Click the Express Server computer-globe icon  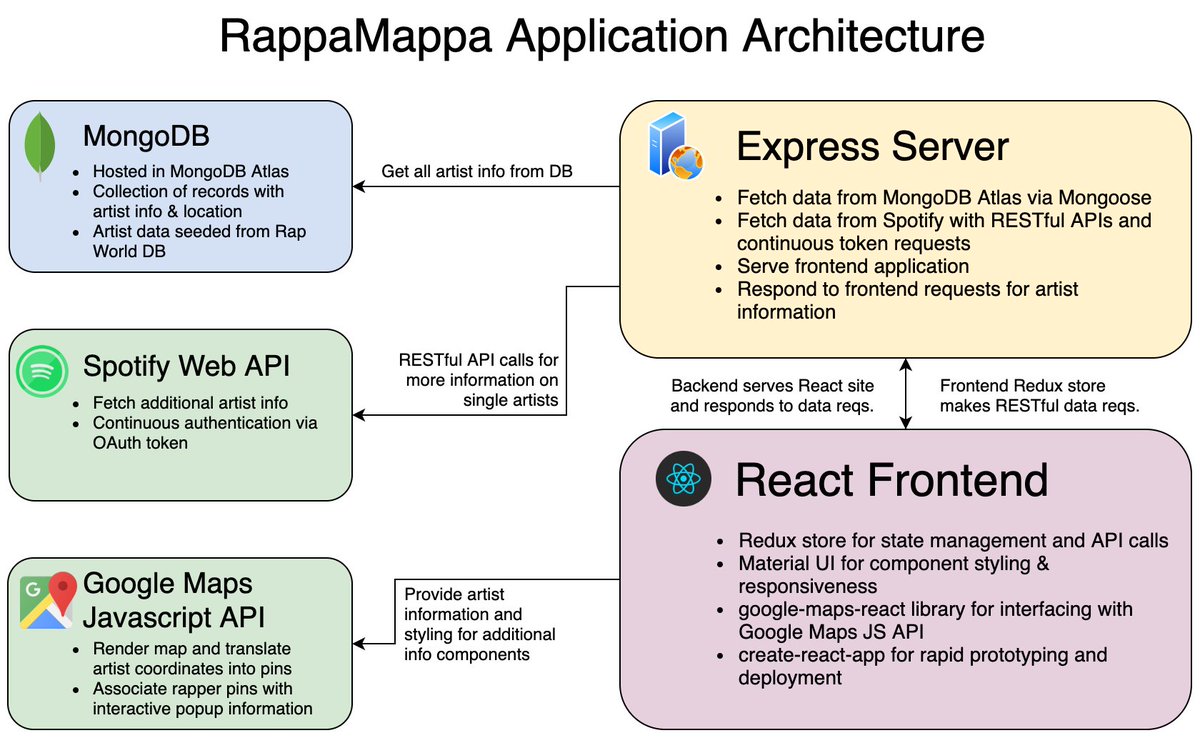675,147
